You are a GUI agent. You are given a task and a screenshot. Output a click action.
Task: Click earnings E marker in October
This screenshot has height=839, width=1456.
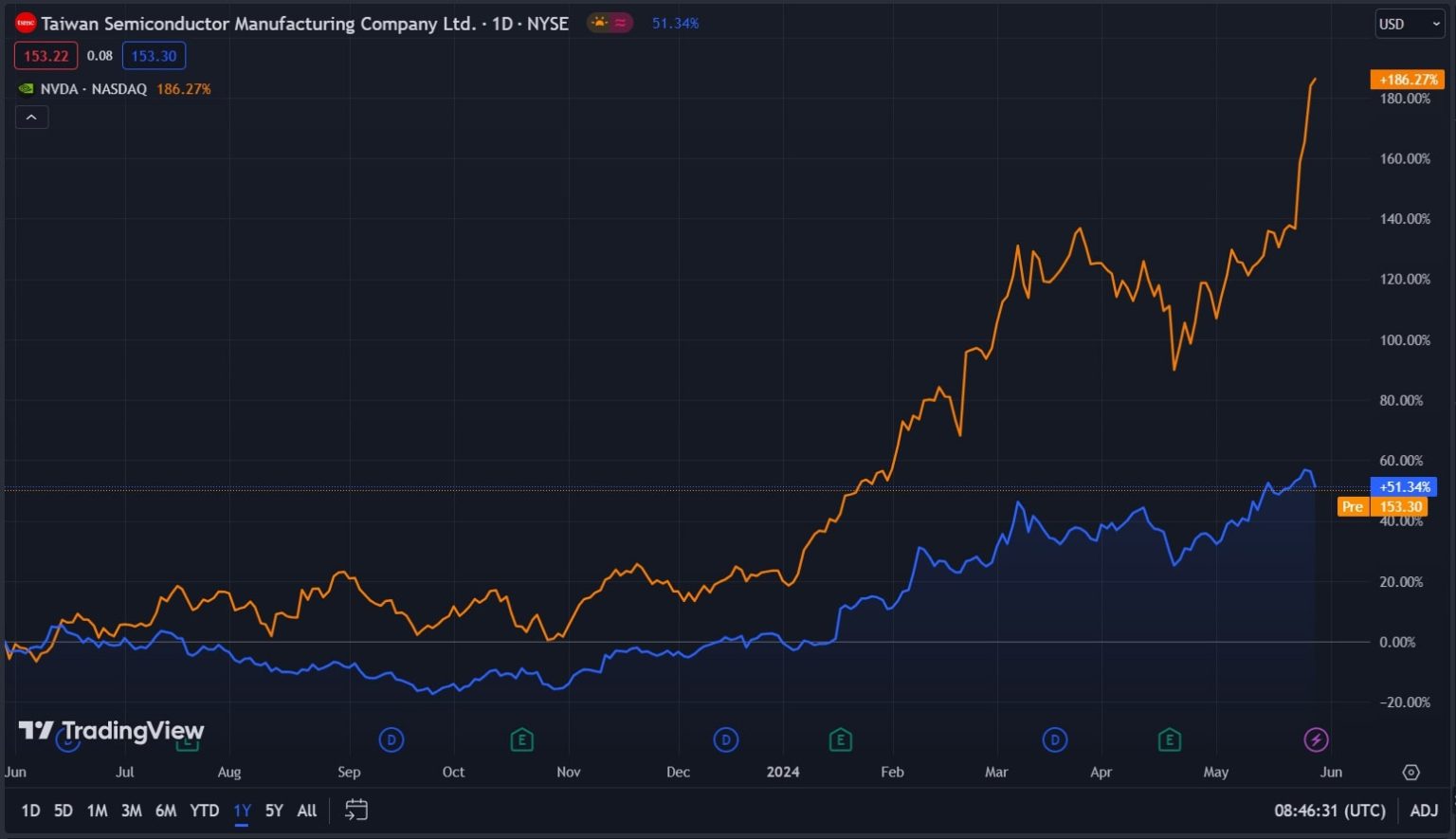coord(521,739)
